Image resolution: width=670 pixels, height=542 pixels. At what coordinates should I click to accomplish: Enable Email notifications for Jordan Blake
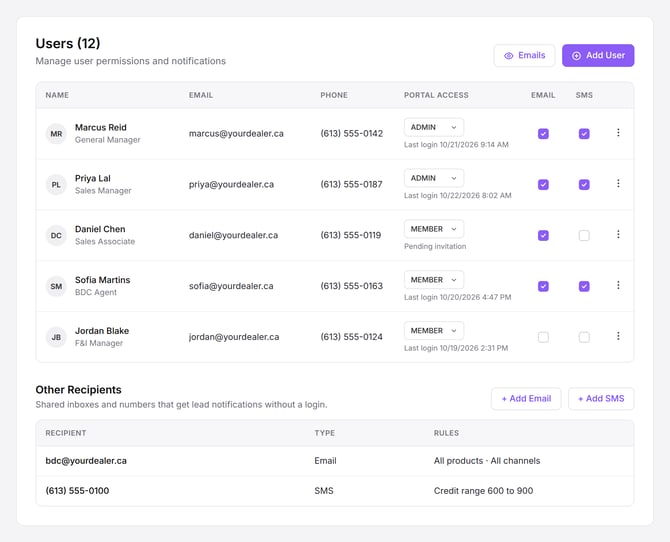543,337
